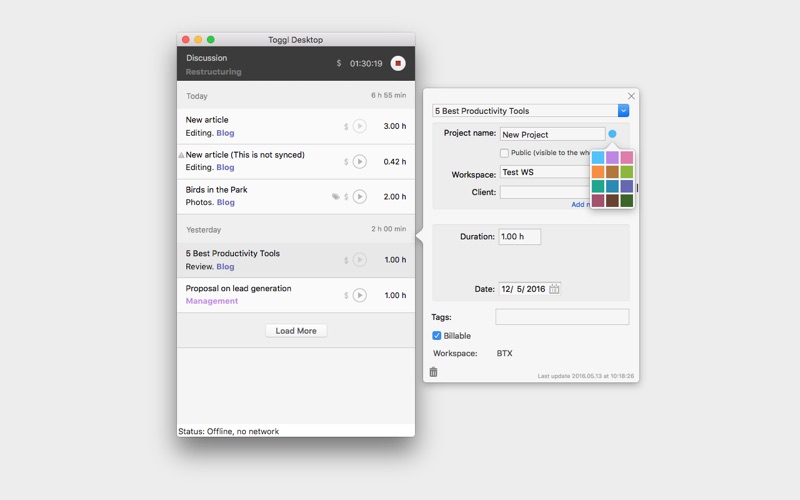The height and width of the screenshot is (500, 800).
Task: Toggle the Public project checkbox
Action: coord(504,153)
